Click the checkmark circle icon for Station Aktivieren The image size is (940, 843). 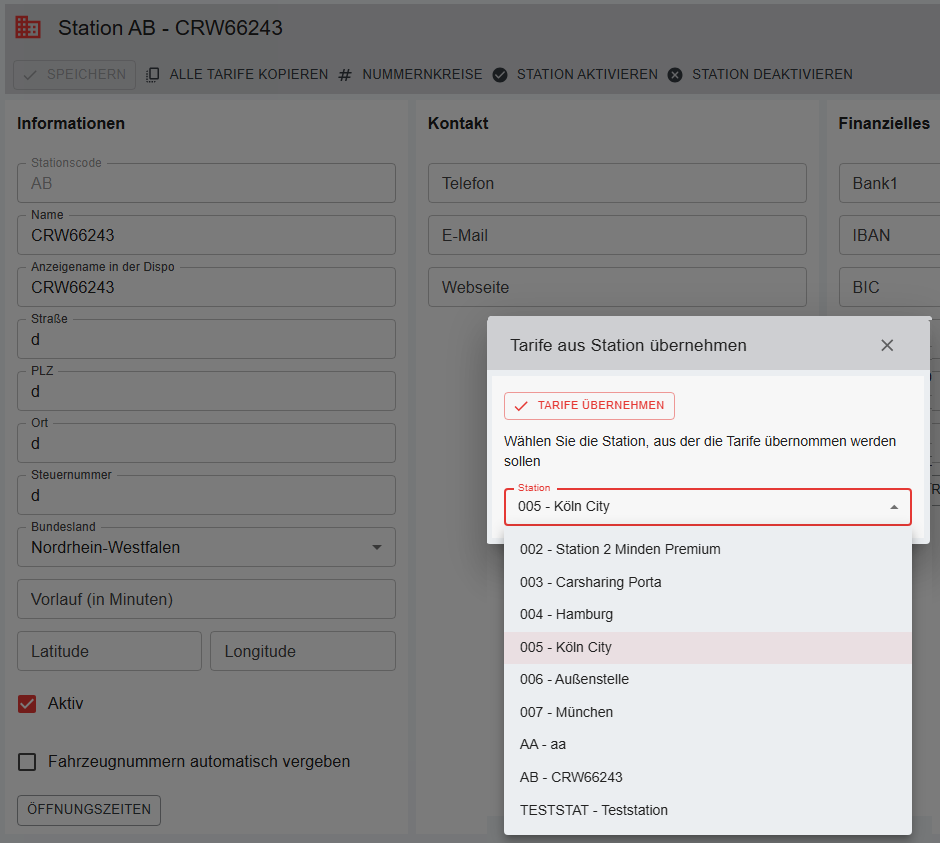pyautogui.click(x=500, y=75)
